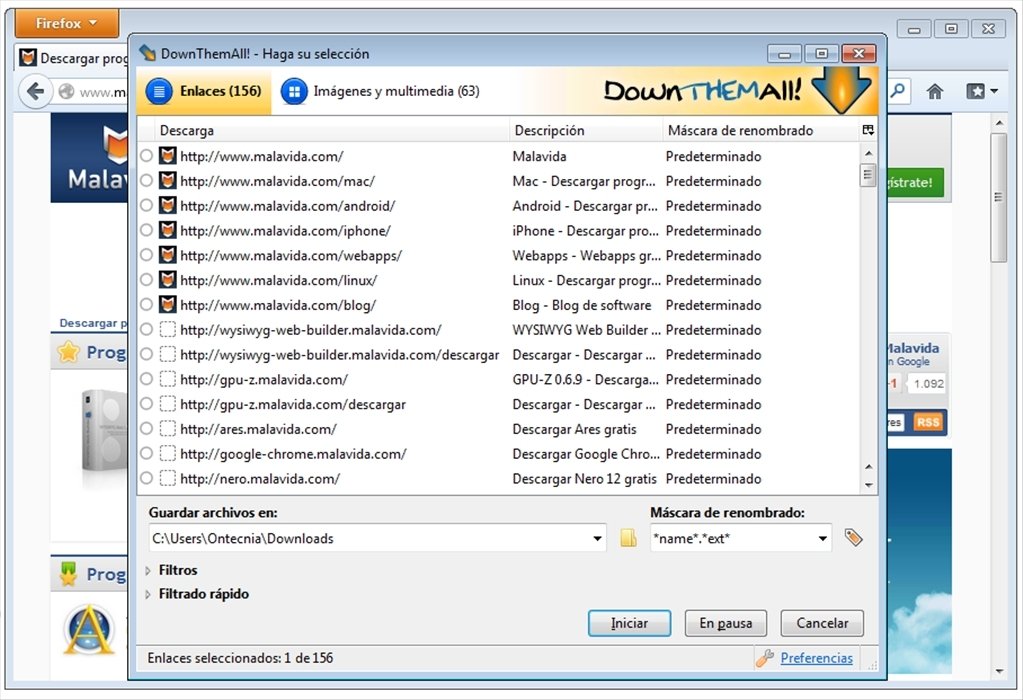Click blank page icon of google-chrome.malavida.com row
The height and width of the screenshot is (700, 1023).
[168, 453]
